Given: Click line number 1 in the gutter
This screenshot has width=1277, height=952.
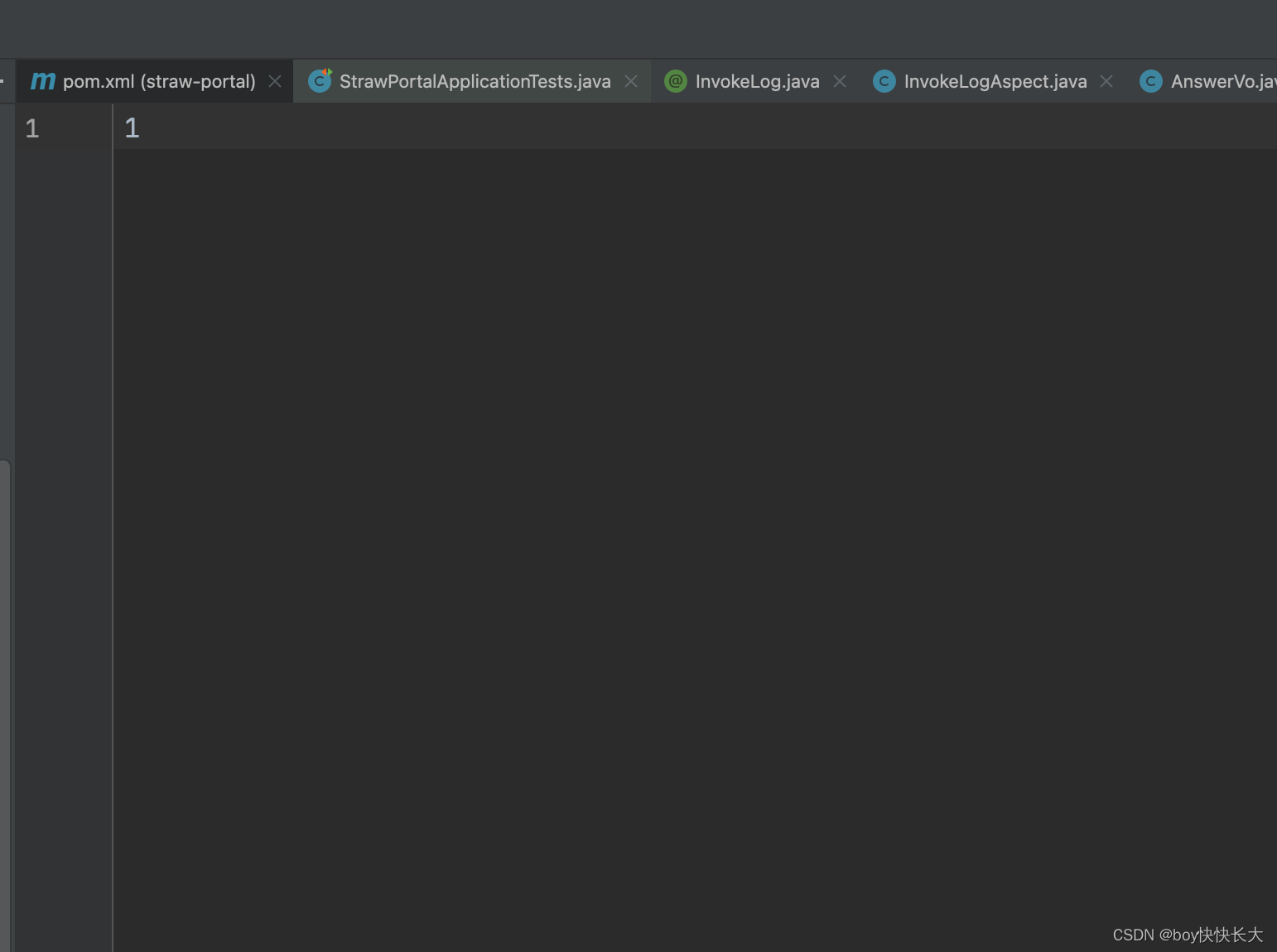Looking at the screenshot, I should pos(32,128).
